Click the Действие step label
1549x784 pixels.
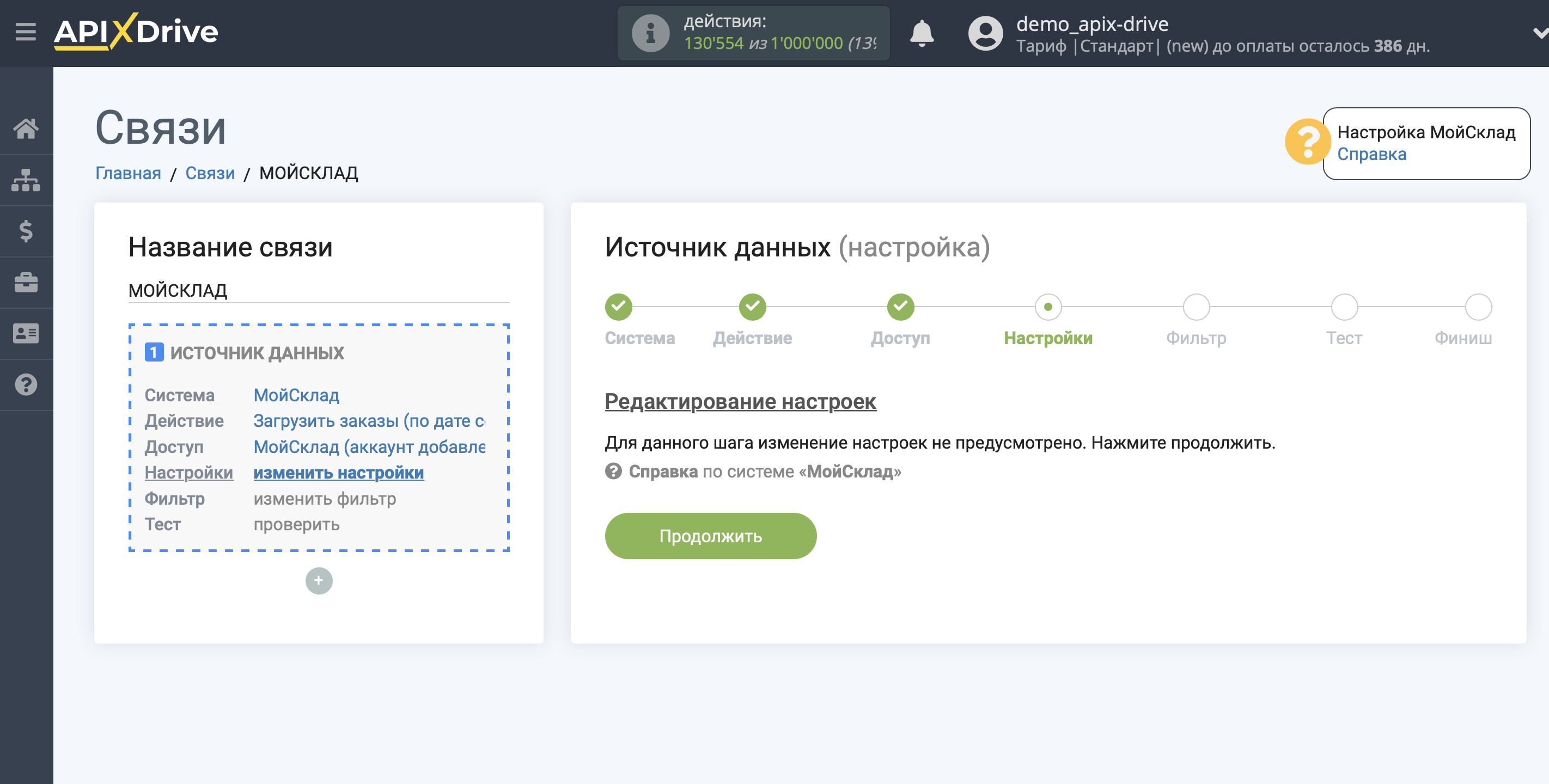tap(752, 338)
